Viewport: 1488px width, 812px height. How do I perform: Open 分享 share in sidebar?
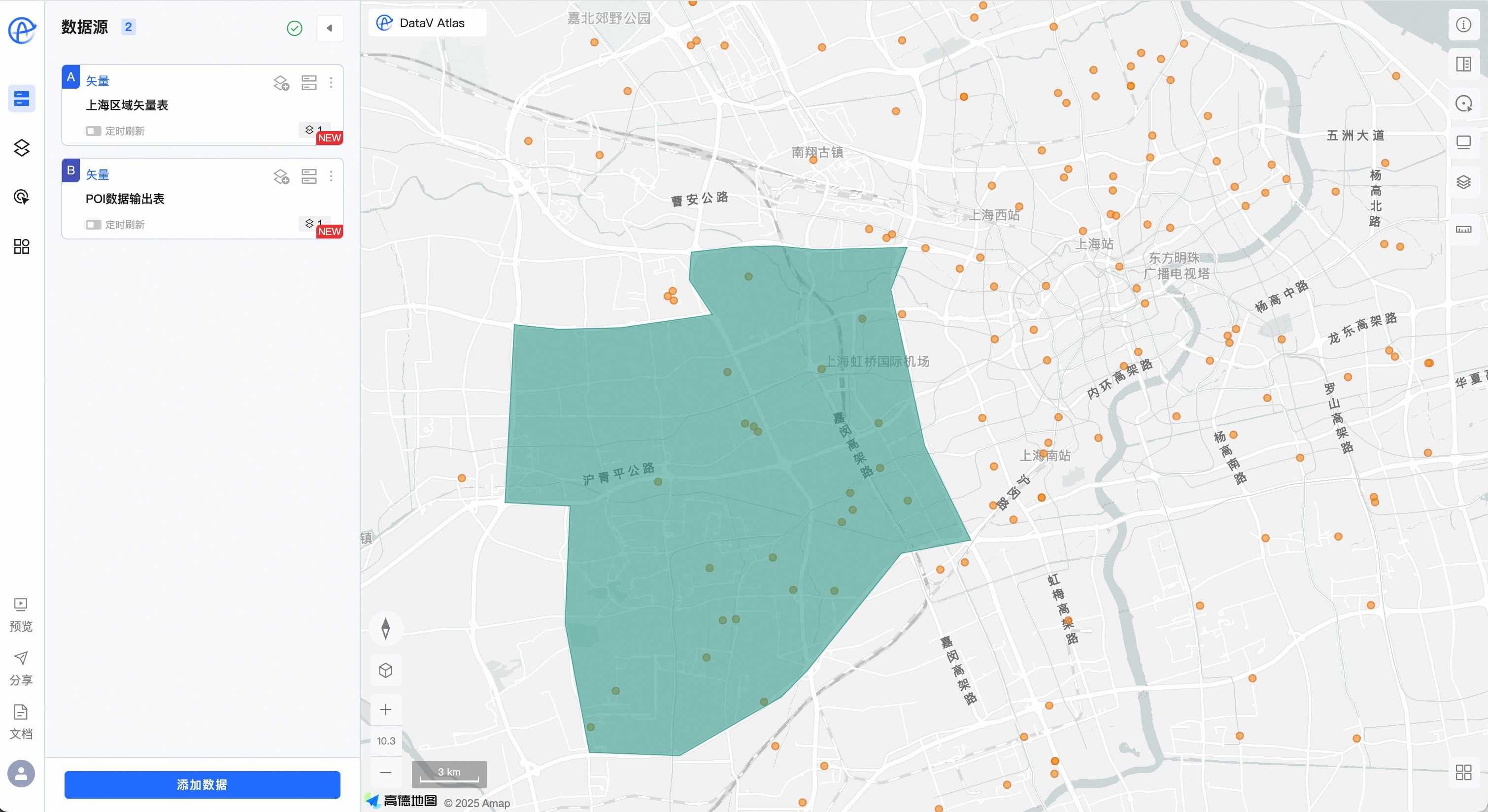21,668
